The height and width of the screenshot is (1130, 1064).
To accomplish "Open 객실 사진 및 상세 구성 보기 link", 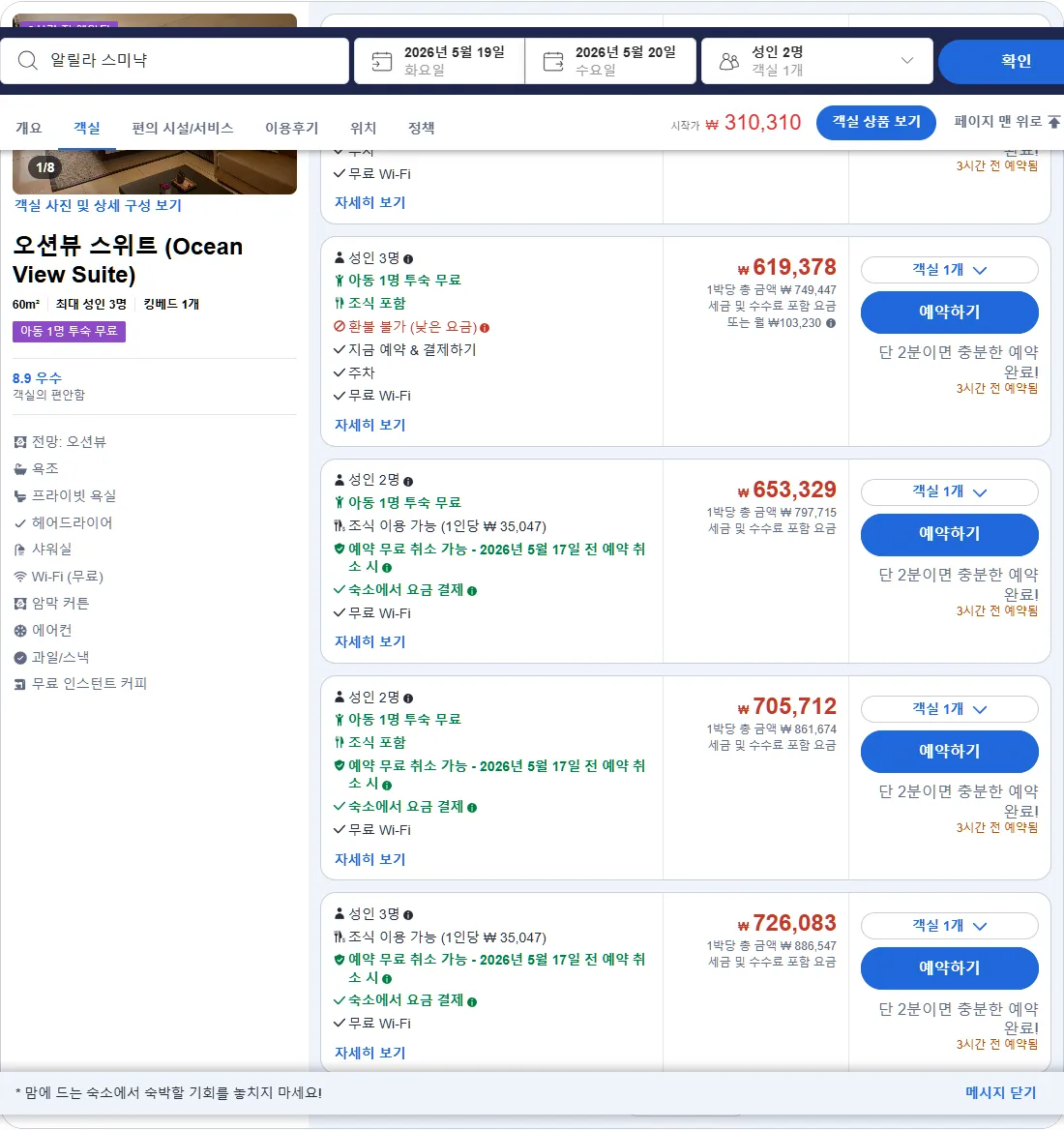I will [98, 205].
